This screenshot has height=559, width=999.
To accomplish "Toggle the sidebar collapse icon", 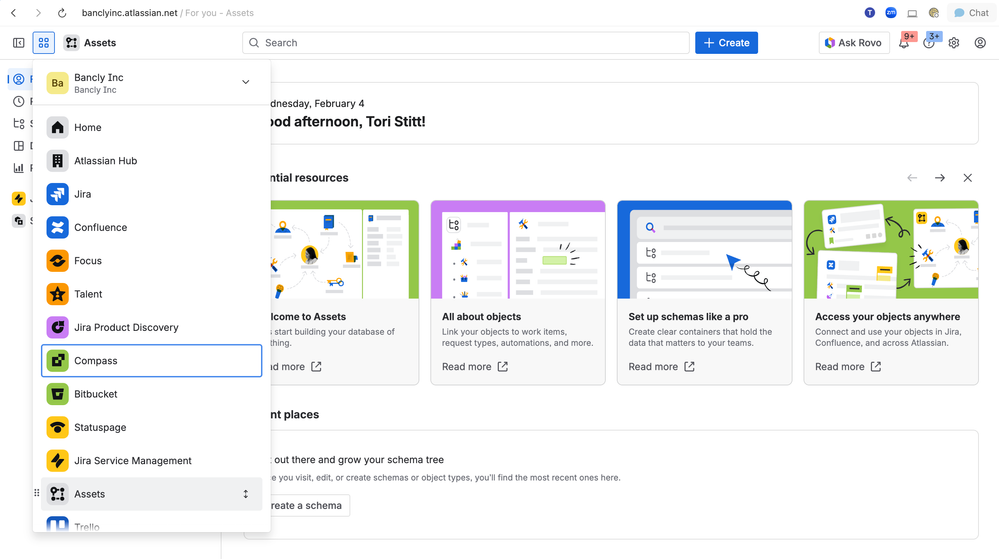I will tap(18, 43).
